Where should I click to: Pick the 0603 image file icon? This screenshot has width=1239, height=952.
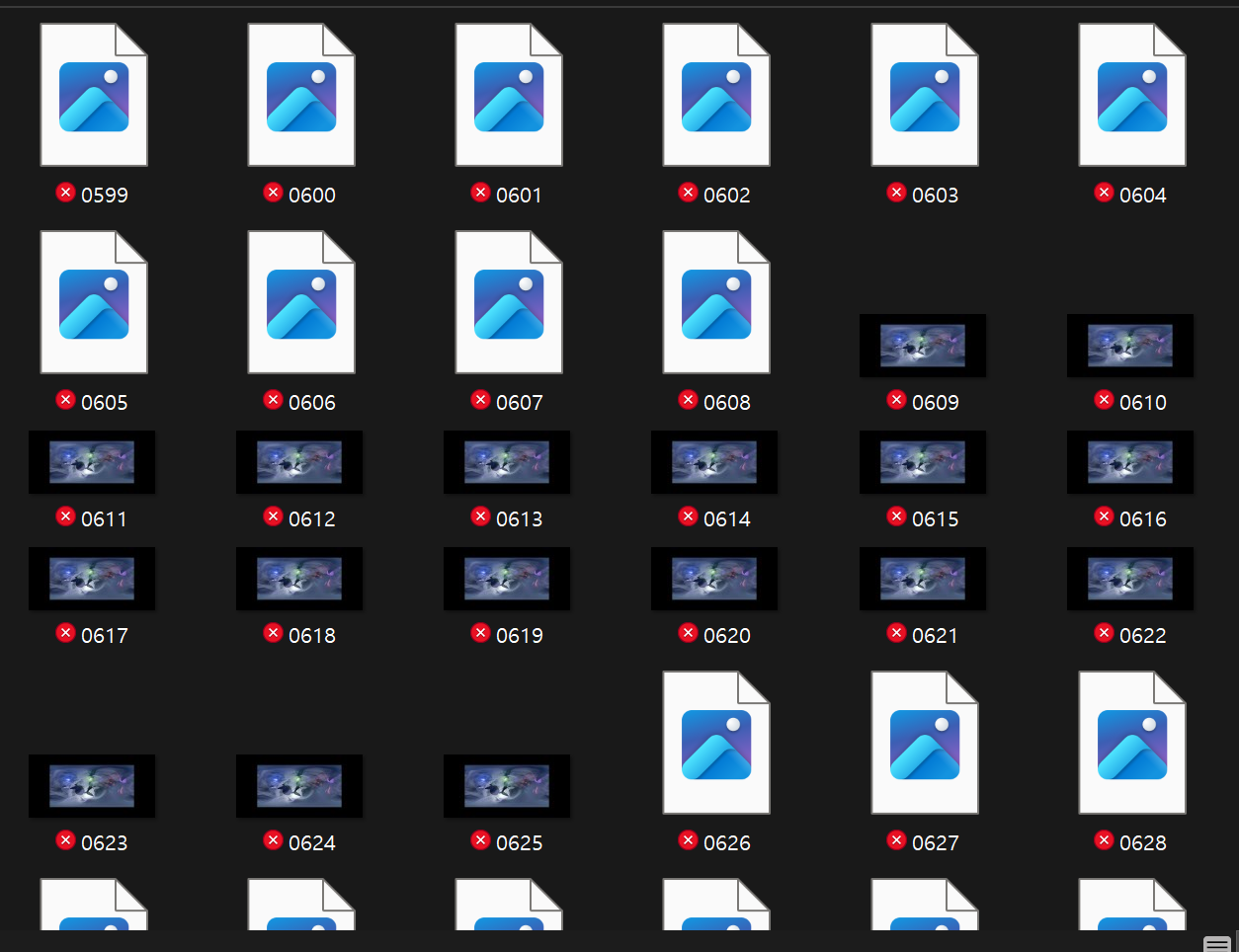925,95
